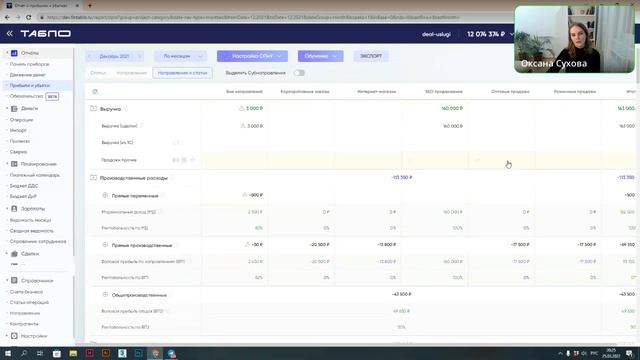The width and height of the screenshot is (640, 360).
Task: Click the Сделки section briefcase icon
Action: pyautogui.click(x=14, y=254)
